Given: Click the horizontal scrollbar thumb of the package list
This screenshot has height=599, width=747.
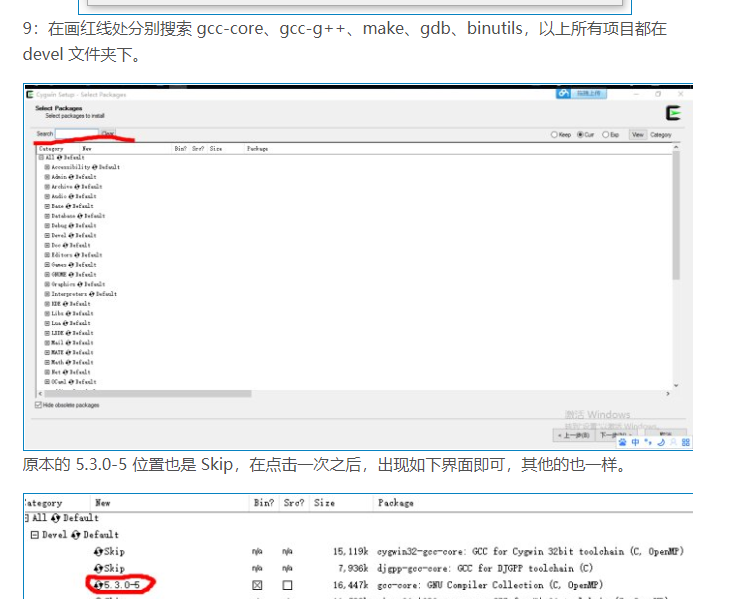Looking at the screenshot, I should (147, 394).
